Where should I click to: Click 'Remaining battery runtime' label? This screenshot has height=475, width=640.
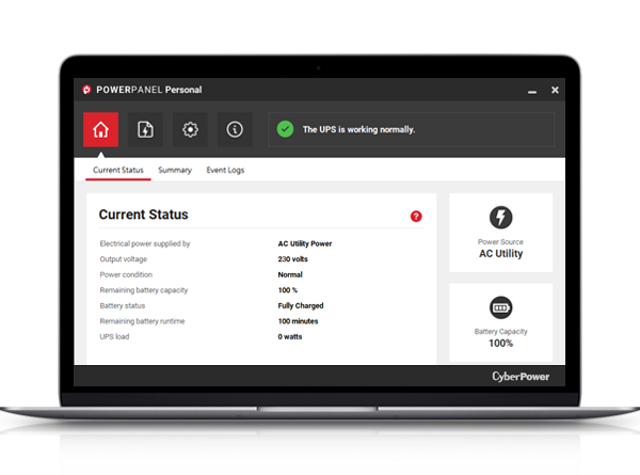(x=142, y=321)
